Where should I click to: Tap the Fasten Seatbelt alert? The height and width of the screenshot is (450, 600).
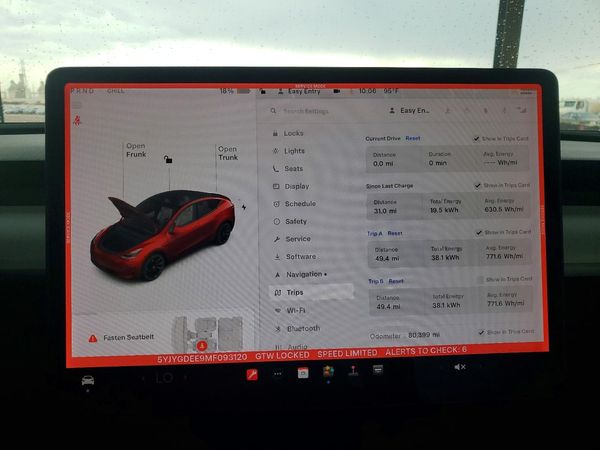pos(122,338)
